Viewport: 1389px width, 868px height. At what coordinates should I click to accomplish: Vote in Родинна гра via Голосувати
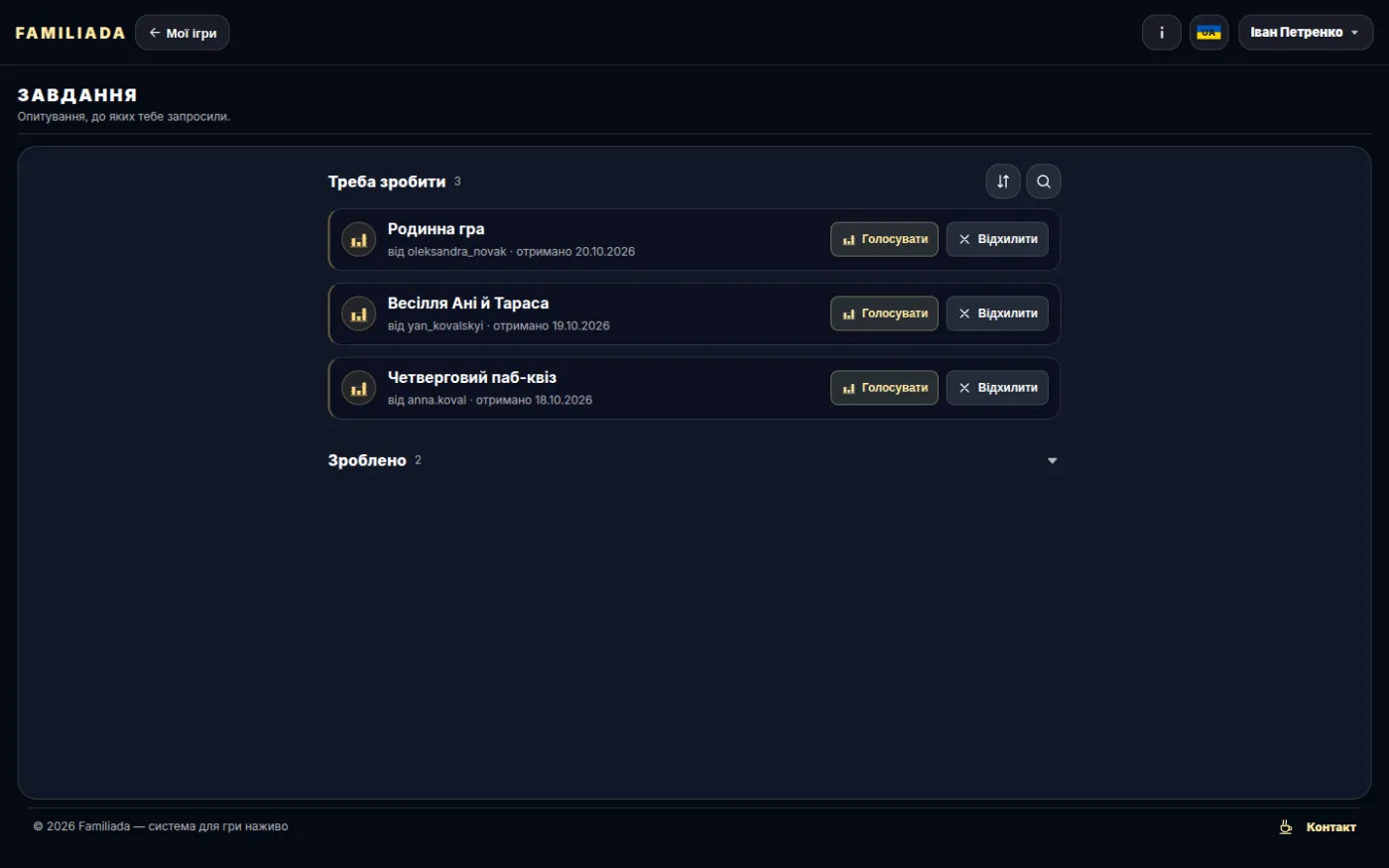[884, 239]
